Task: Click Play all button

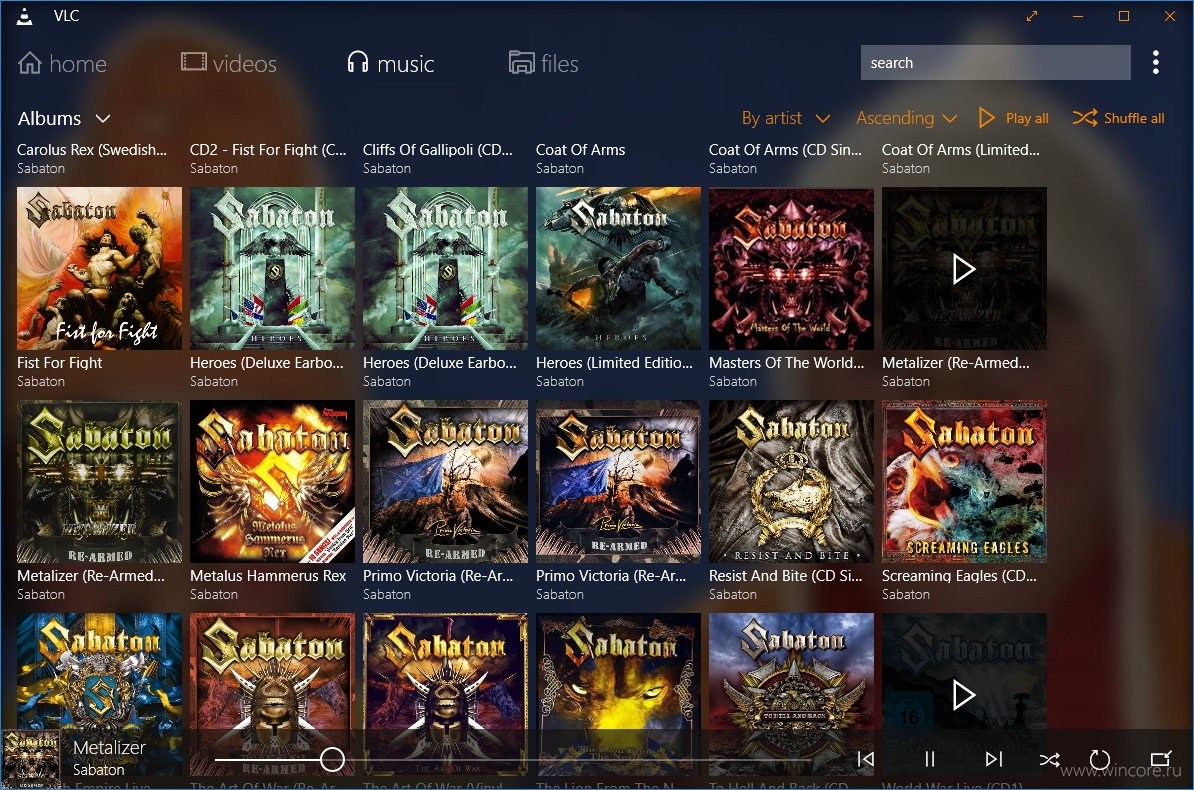Action: point(1014,118)
